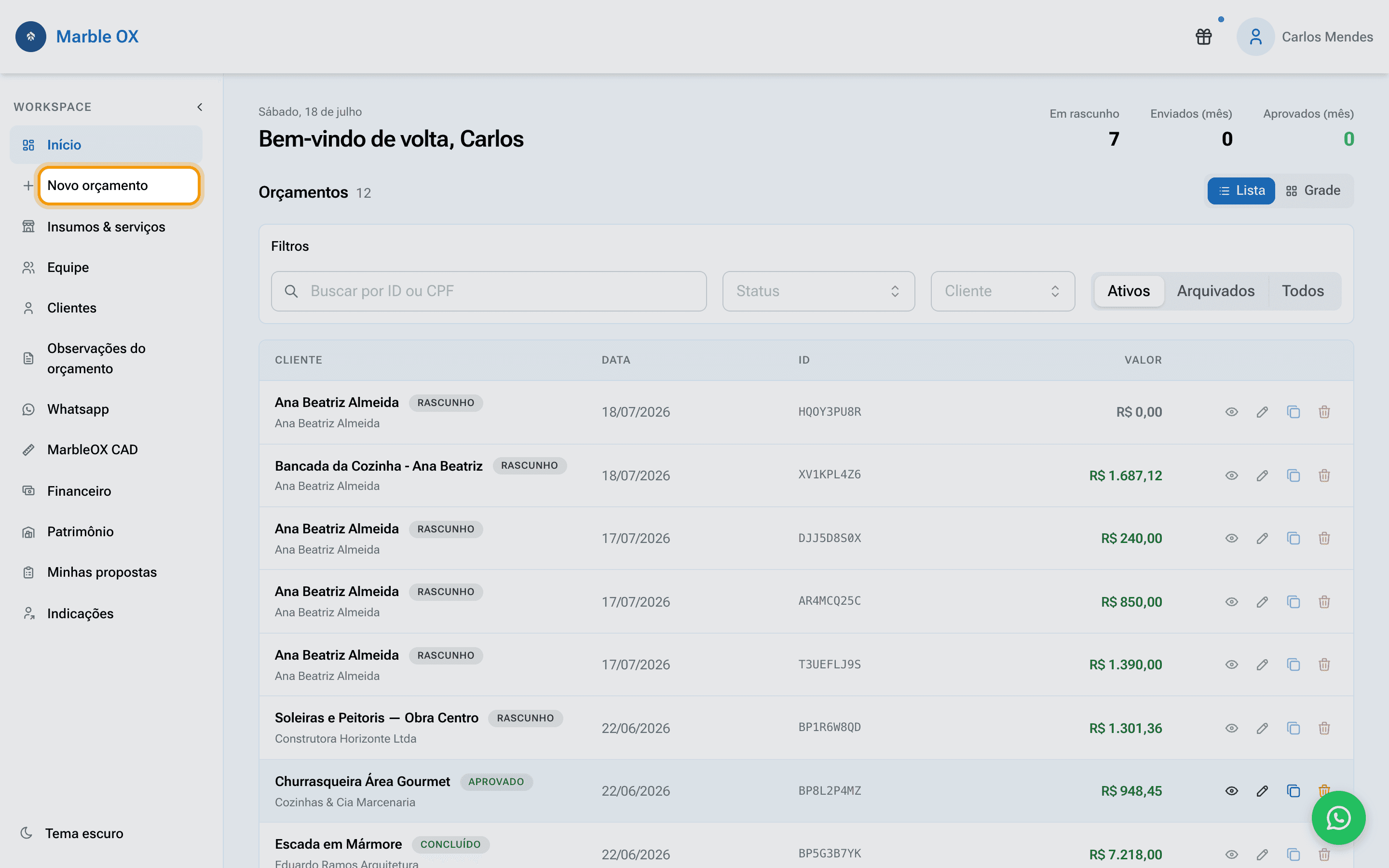View Churrasqueira Área Gourmet budget details

(1231, 791)
